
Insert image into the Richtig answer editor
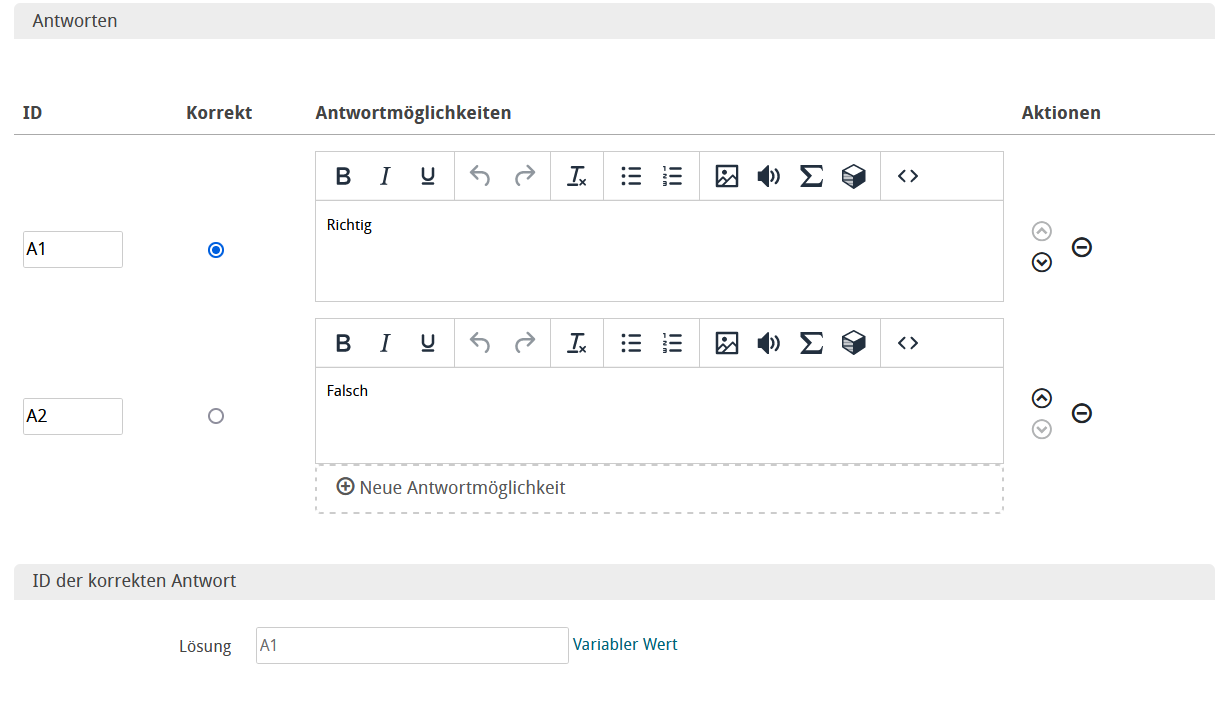[x=727, y=177]
